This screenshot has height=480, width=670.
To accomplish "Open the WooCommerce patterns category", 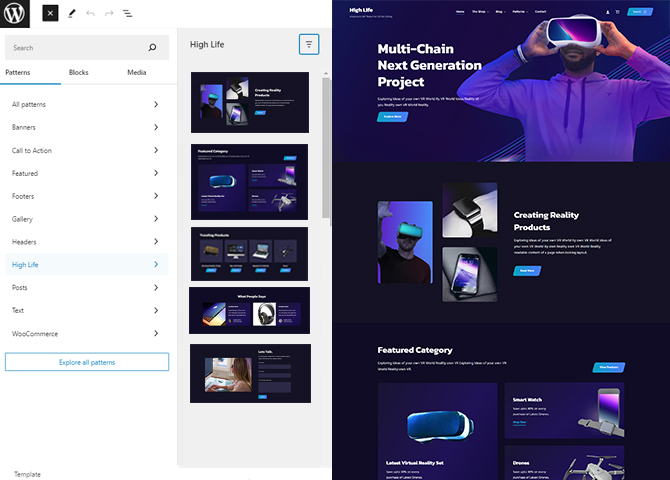I will (x=84, y=334).
